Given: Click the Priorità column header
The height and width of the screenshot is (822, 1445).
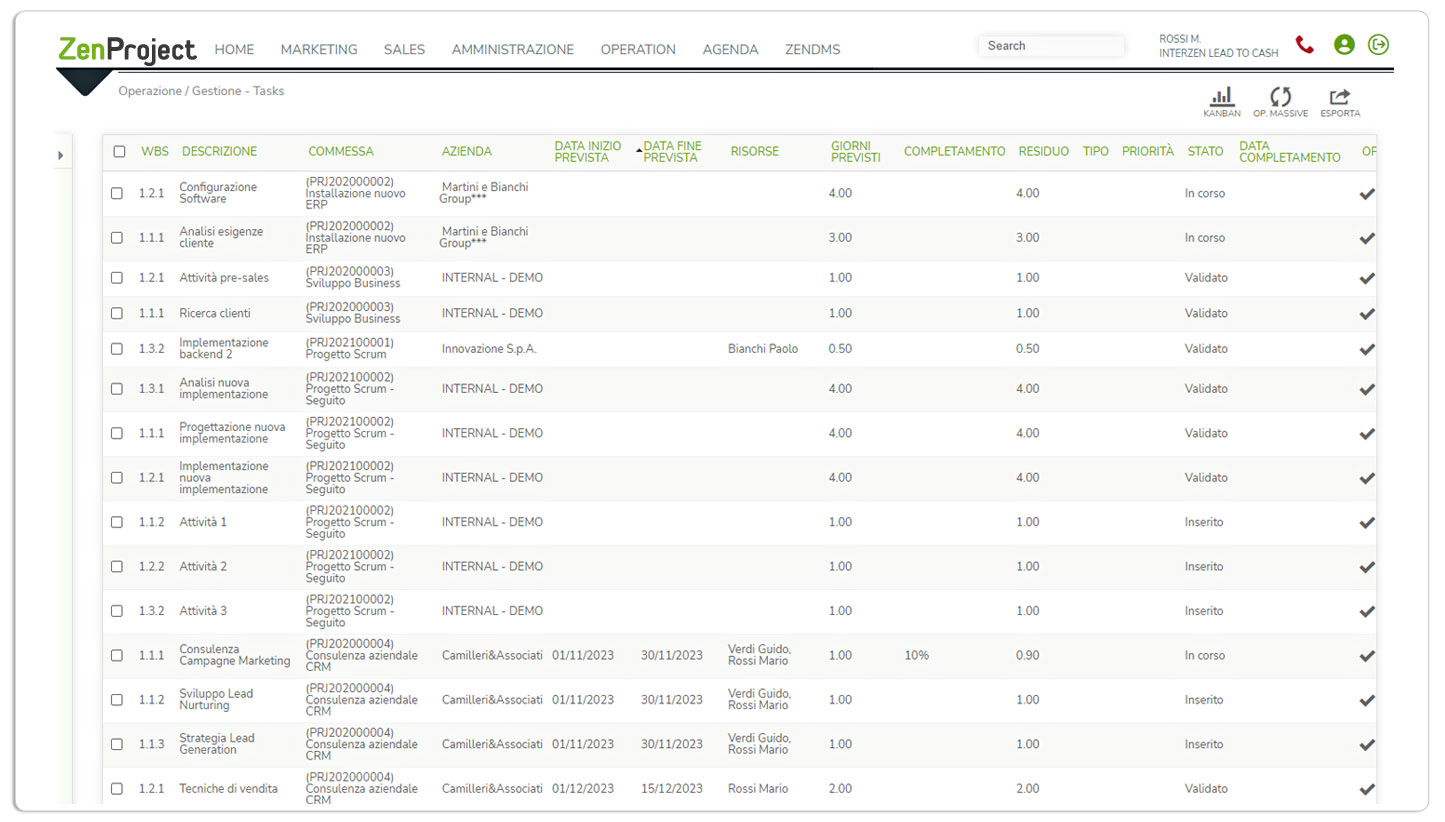Looking at the screenshot, I should (x=1148, y=152).
